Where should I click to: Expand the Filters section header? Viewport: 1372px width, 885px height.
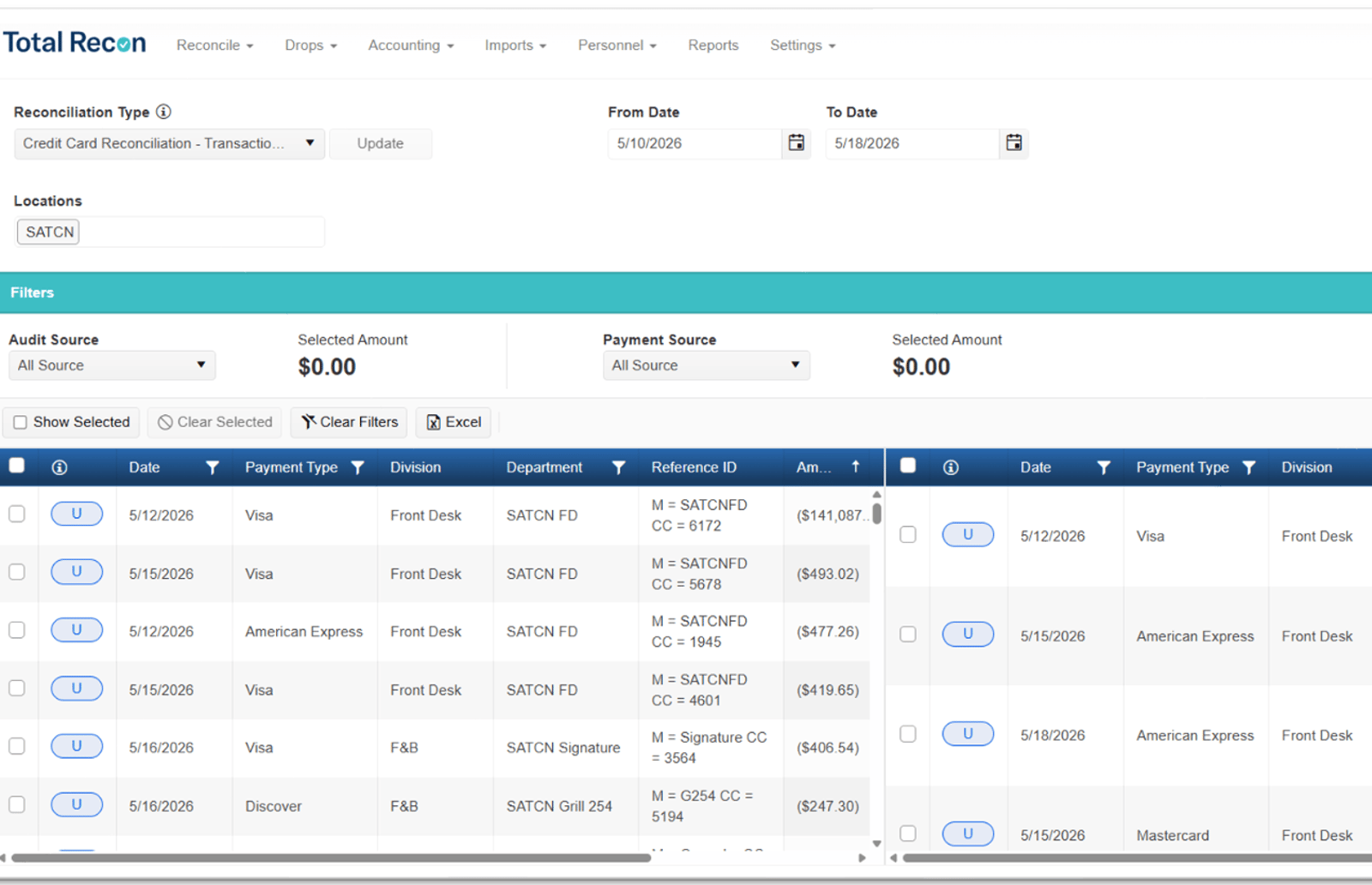click(x=686, y=292)
